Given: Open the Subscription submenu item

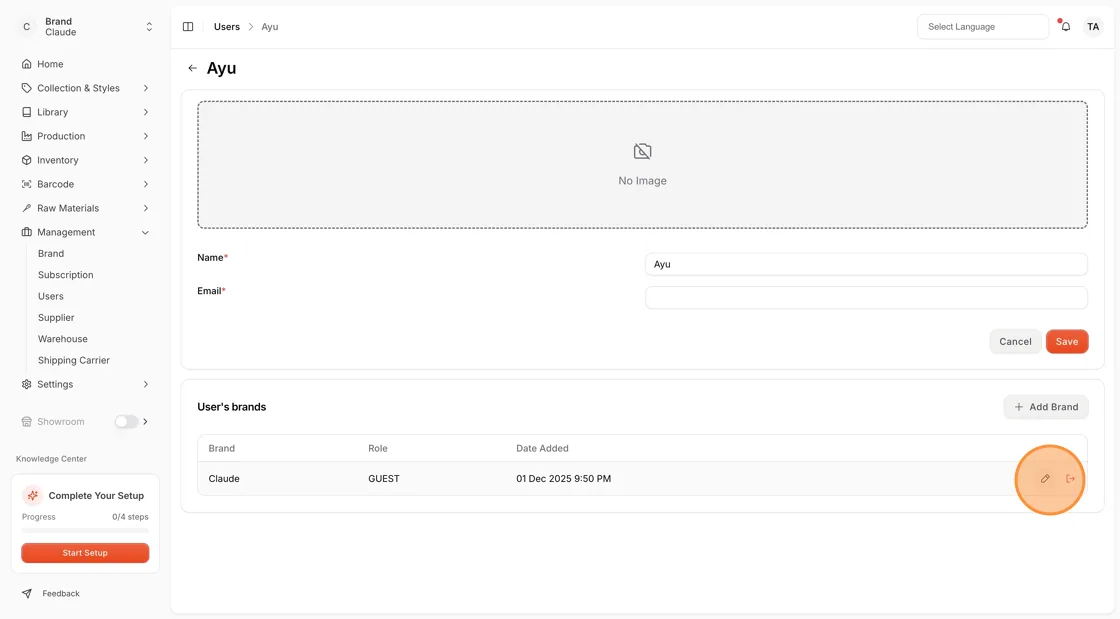Looking at the screenshot, I should 66,275.
